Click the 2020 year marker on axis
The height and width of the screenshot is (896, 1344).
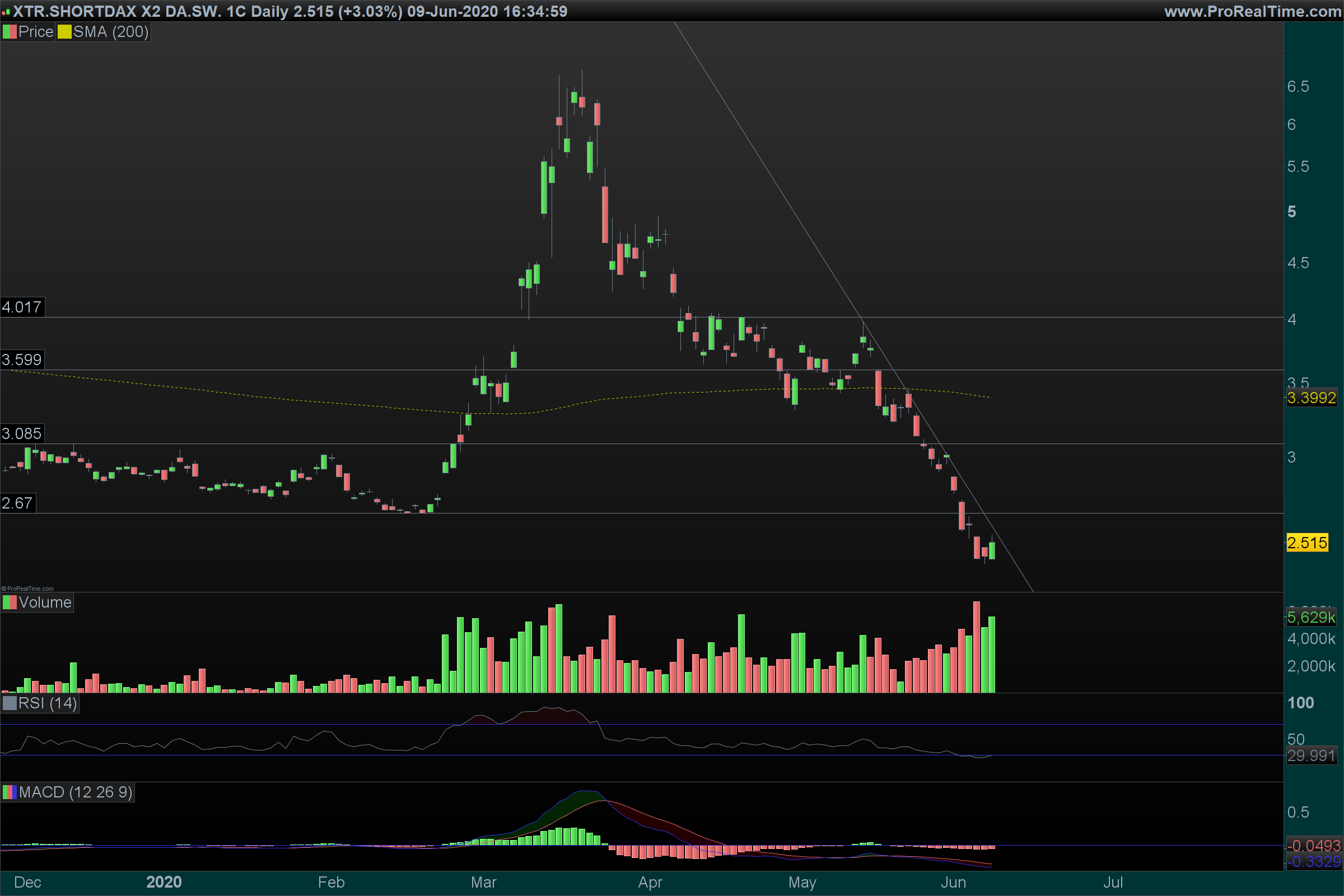pos(164,883)
